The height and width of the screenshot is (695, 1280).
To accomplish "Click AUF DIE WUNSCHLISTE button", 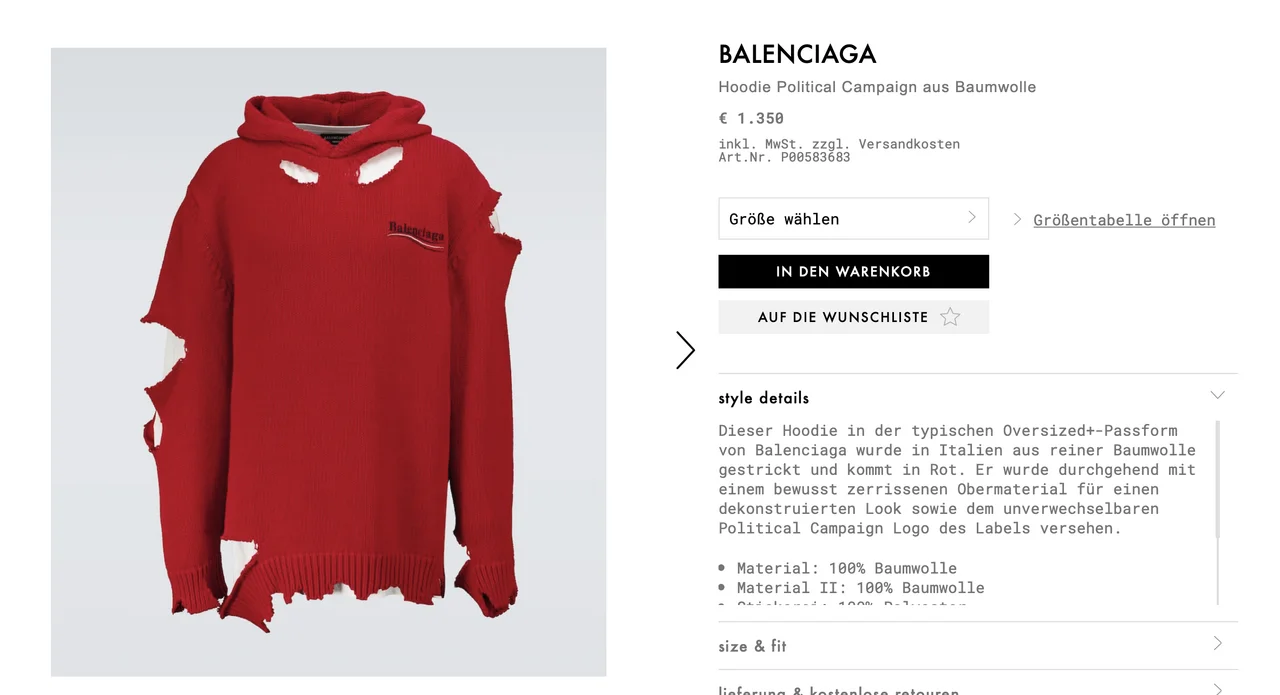I will click(x=853, y=317).
